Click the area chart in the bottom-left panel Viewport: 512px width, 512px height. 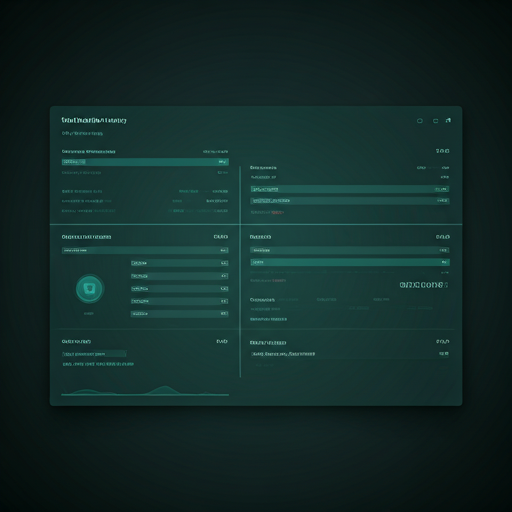click(x=145, y=391)
